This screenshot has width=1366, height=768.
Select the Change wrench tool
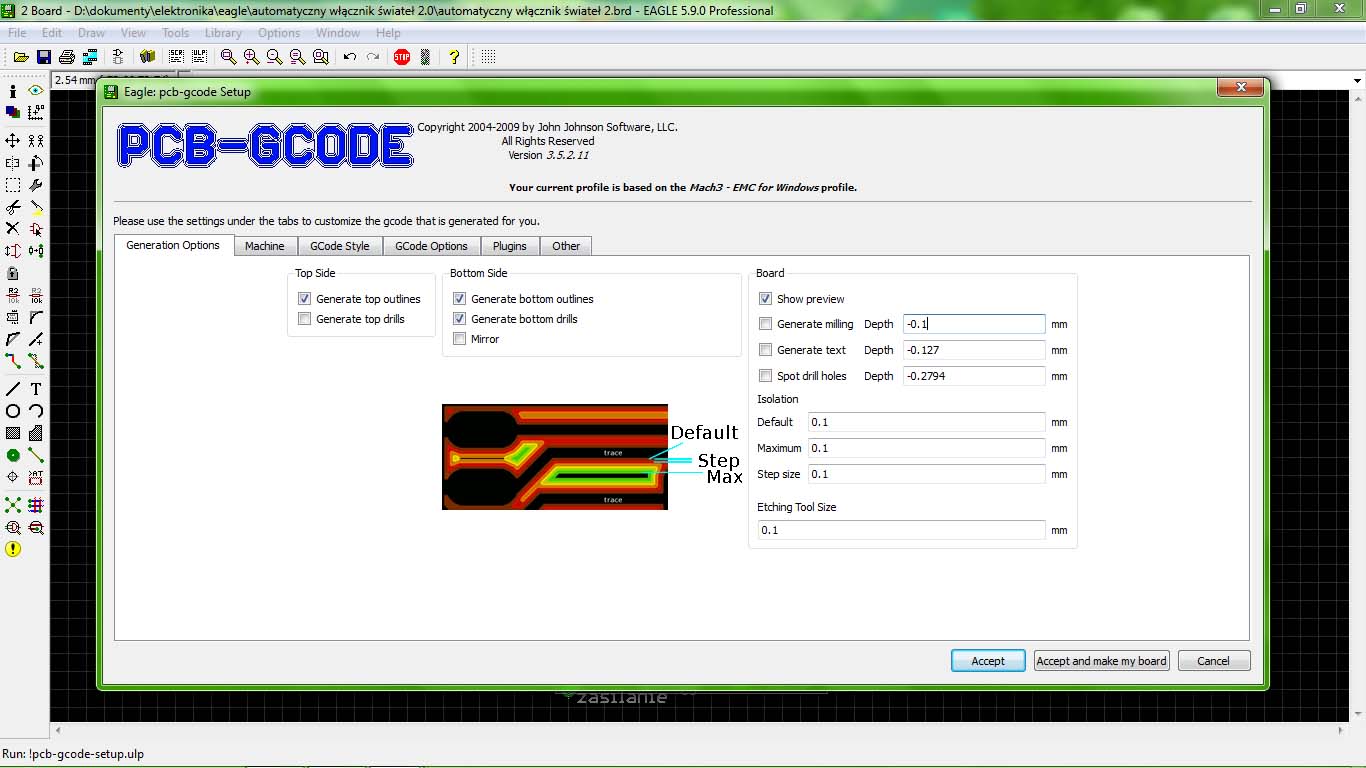pos(36,185)
